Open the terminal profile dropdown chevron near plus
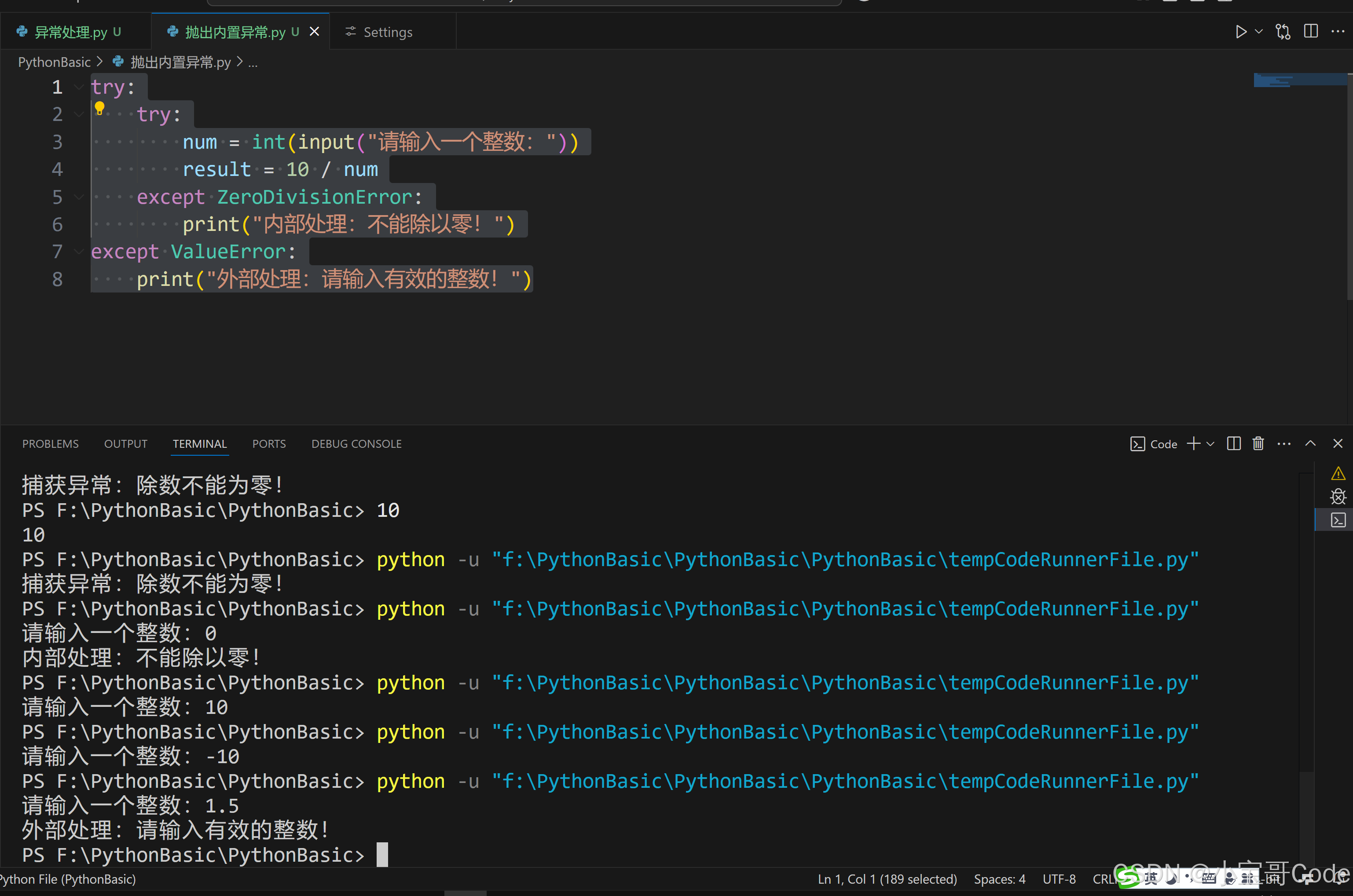Screen dimensions: 1353x896 (1210, 443)
